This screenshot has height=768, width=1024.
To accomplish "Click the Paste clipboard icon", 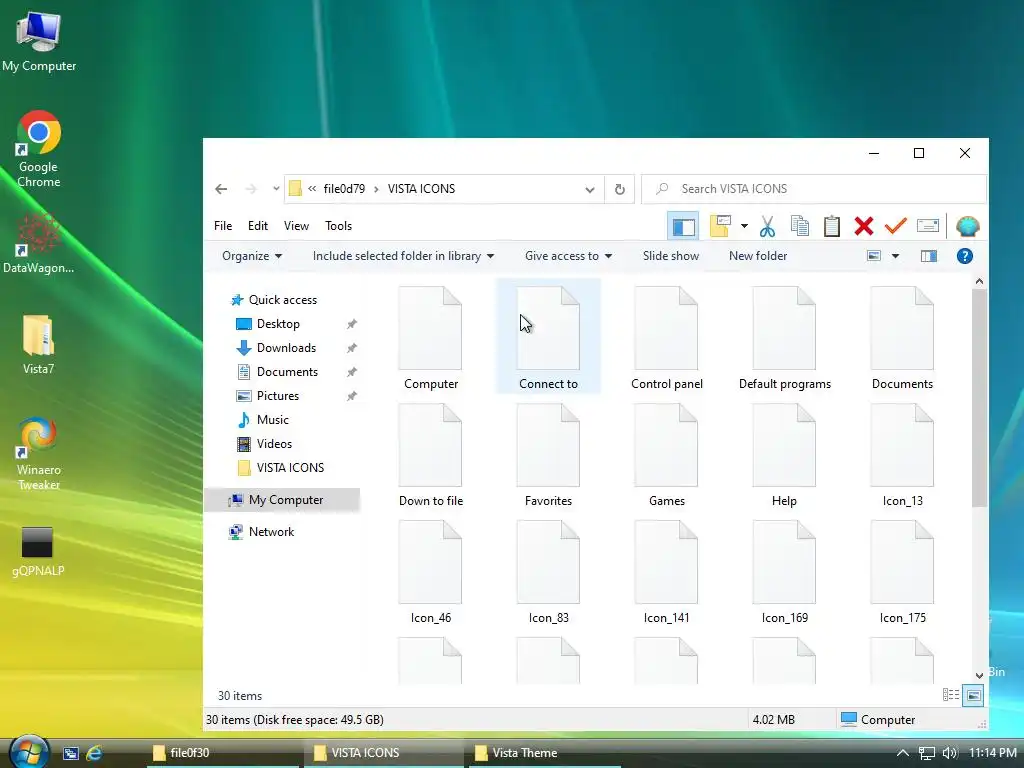I will (831, 227).
